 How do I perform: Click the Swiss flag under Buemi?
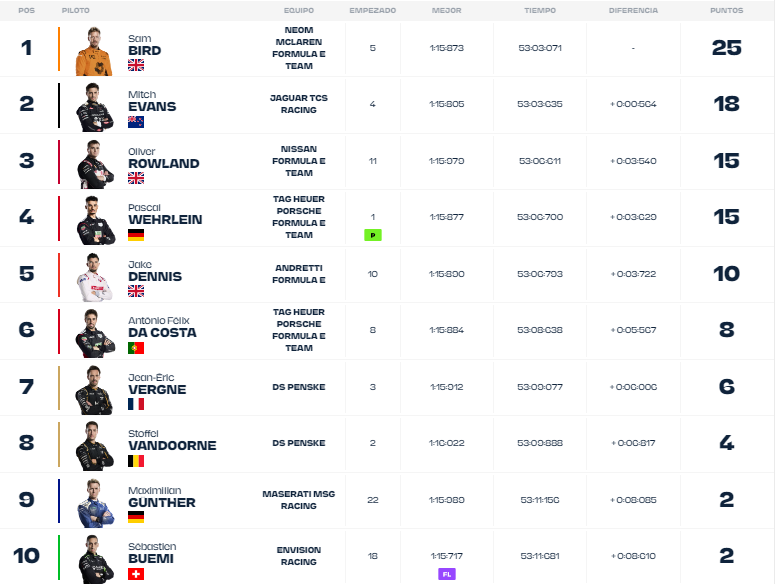[136, 574]
